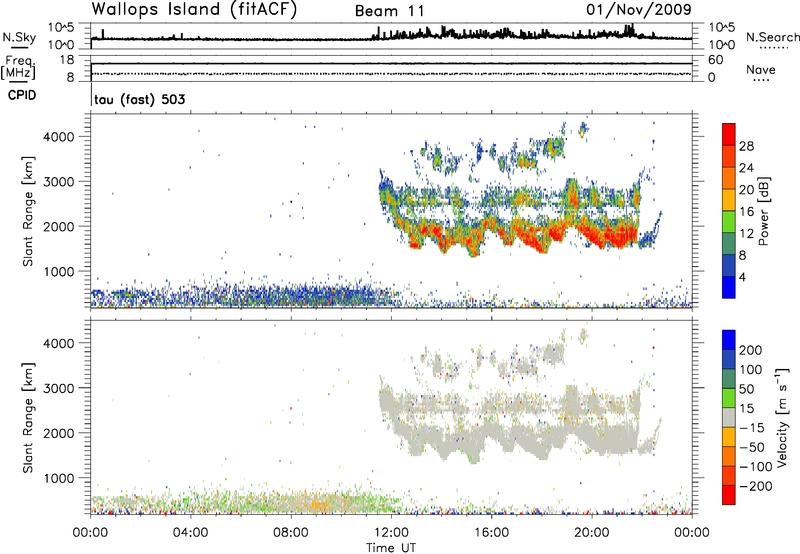Pick the blue bottom of power colorbar
Screen dimensions: 800x554
coord(729,287)
